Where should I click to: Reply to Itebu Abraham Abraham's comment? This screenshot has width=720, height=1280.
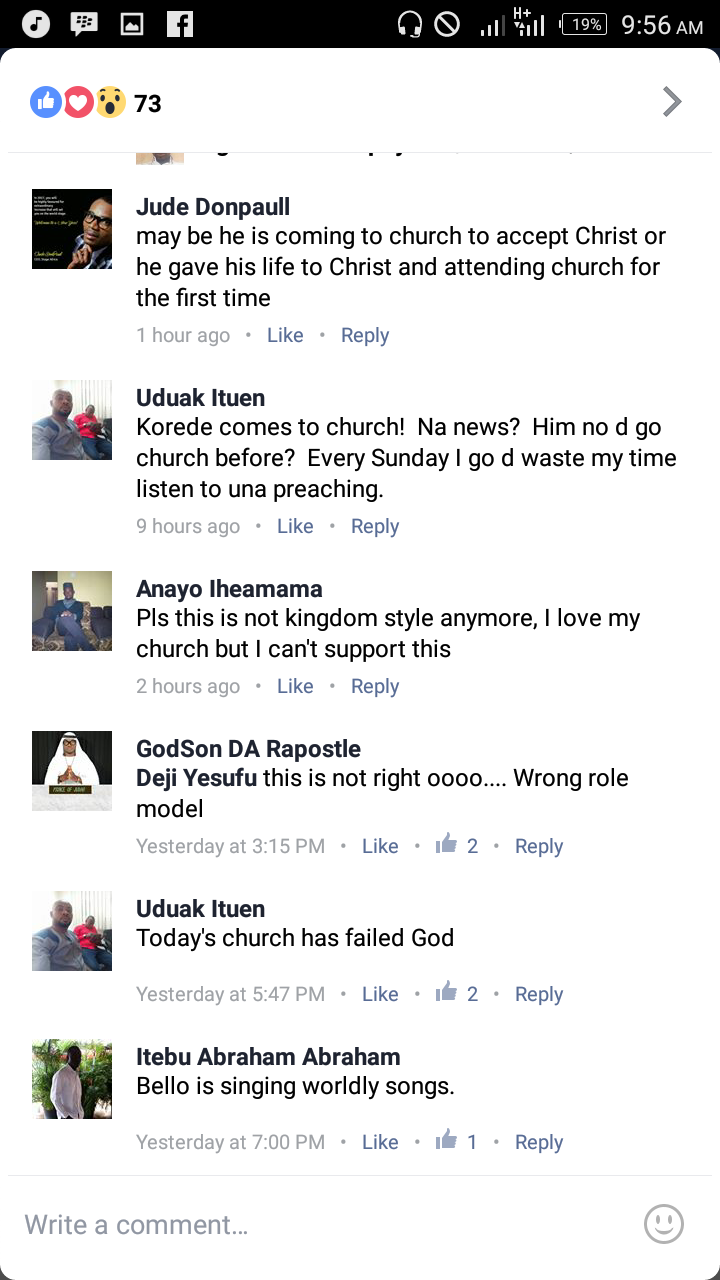coord(539,1142)
